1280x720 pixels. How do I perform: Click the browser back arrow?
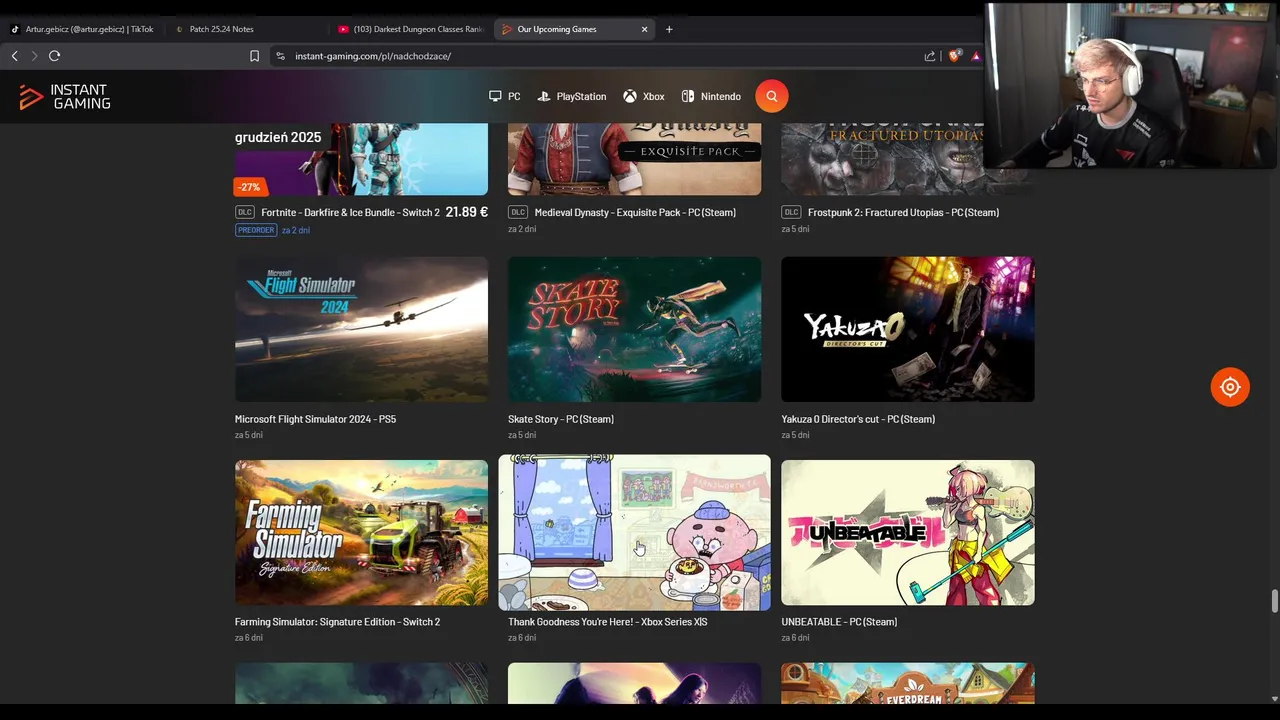[x=14, y=56]
